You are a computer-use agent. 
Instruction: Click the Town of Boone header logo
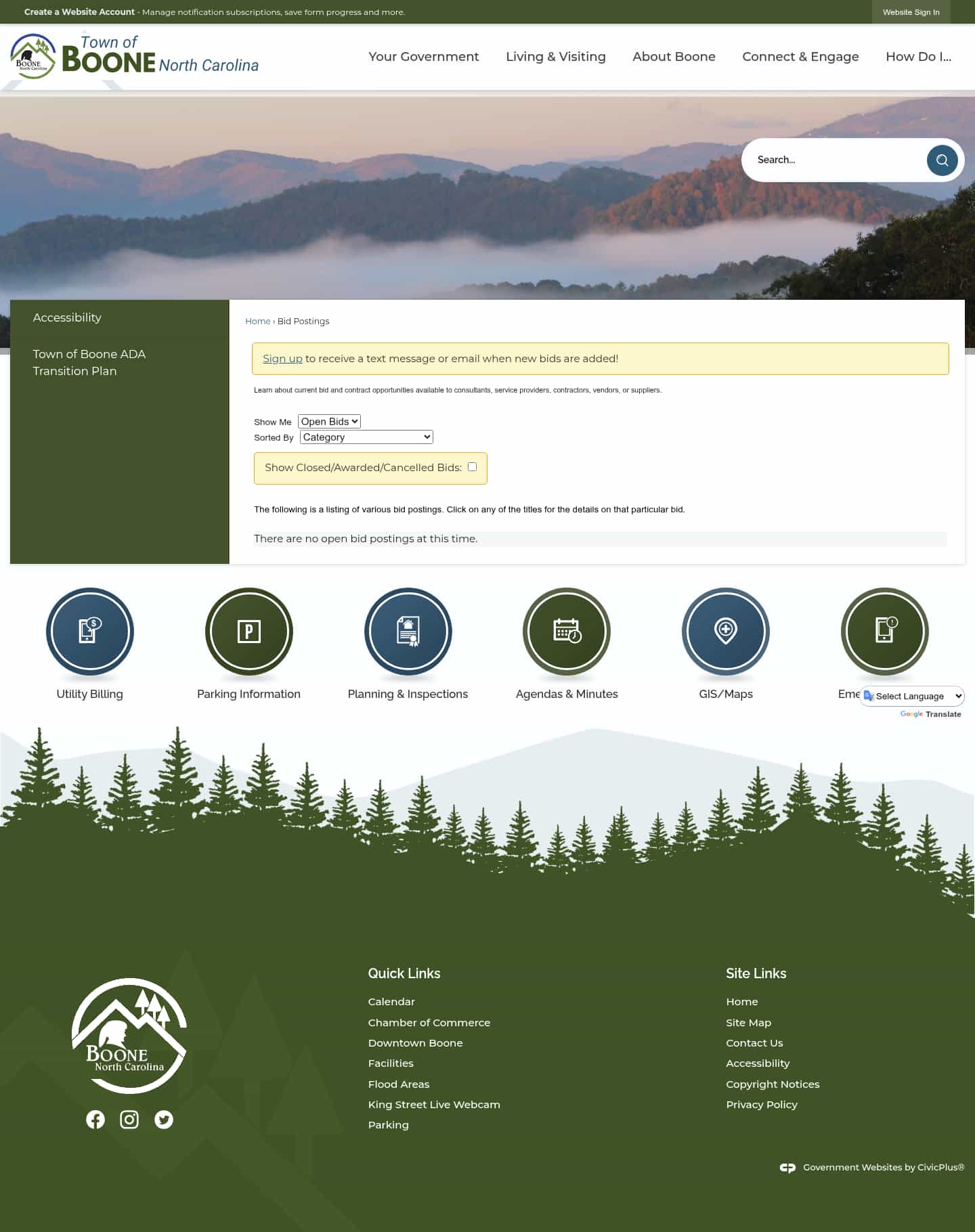tap(135, 56)
